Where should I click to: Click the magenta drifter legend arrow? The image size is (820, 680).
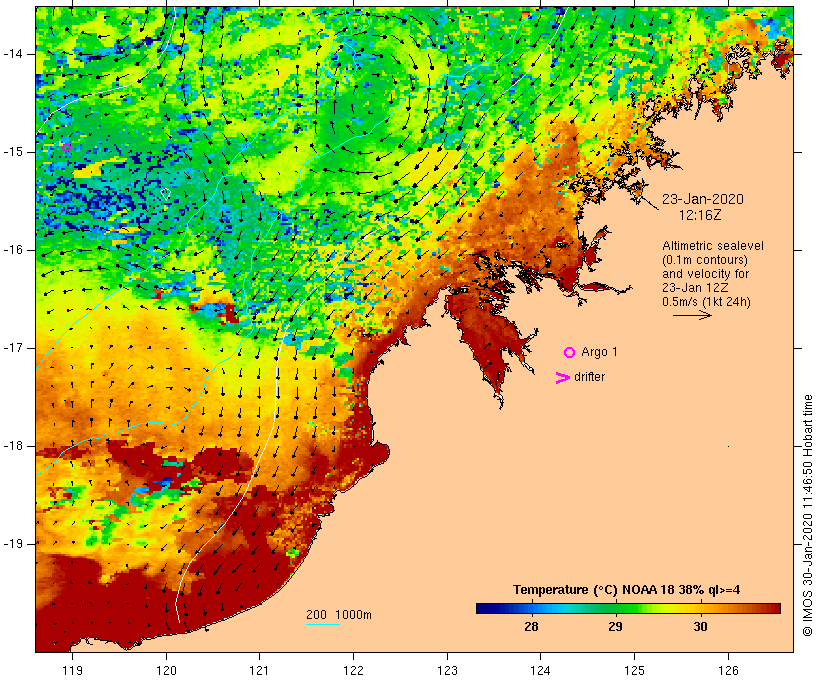[563, 378]
